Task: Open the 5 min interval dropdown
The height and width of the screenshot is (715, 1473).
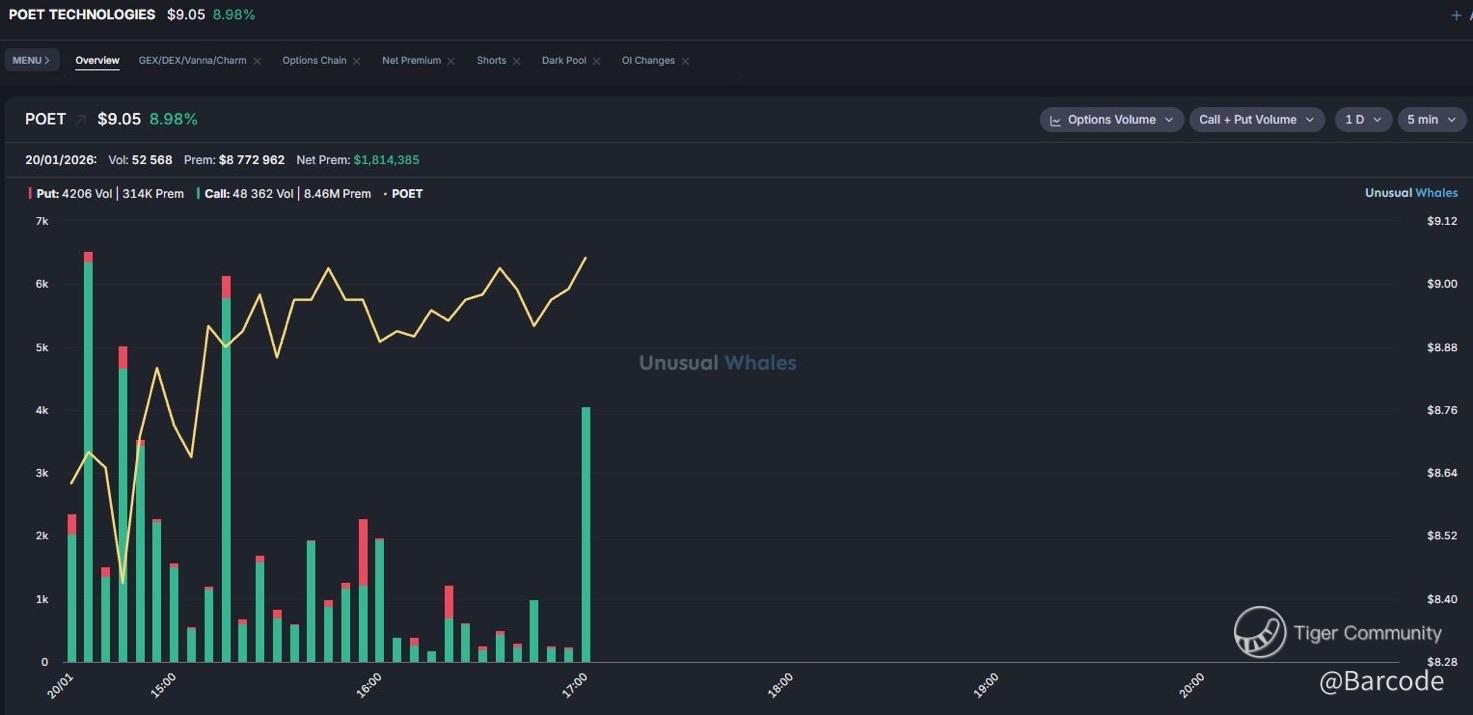Action: click(1431, 120)
